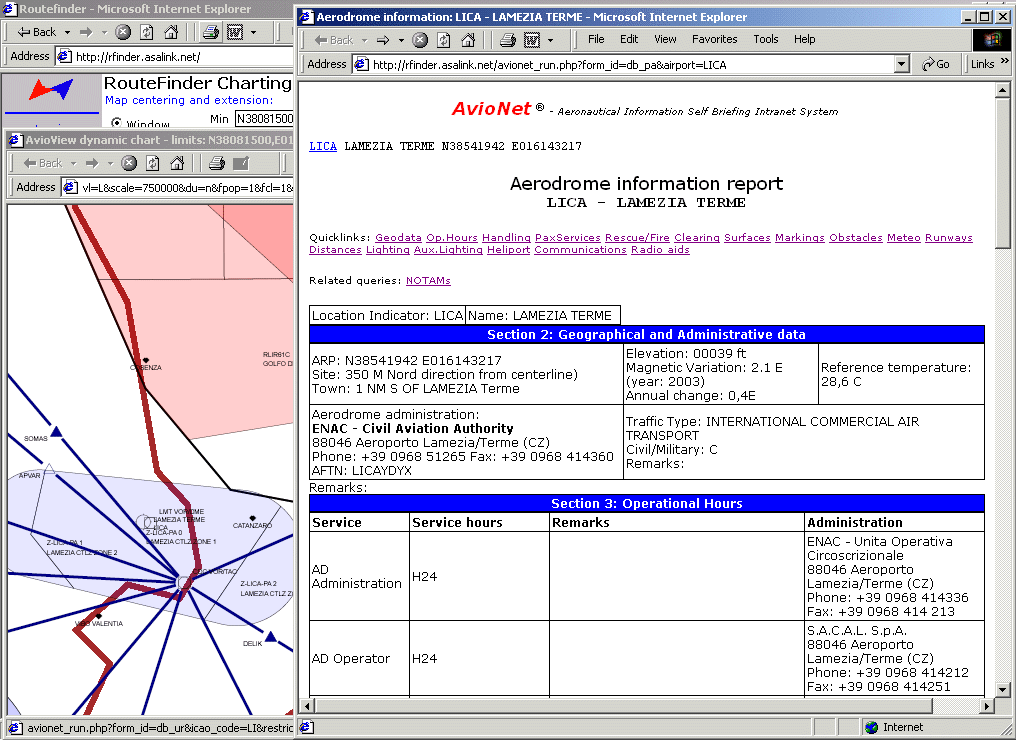Open the Help menu
The image size is (1016, 740).
(x=804, y=40)
